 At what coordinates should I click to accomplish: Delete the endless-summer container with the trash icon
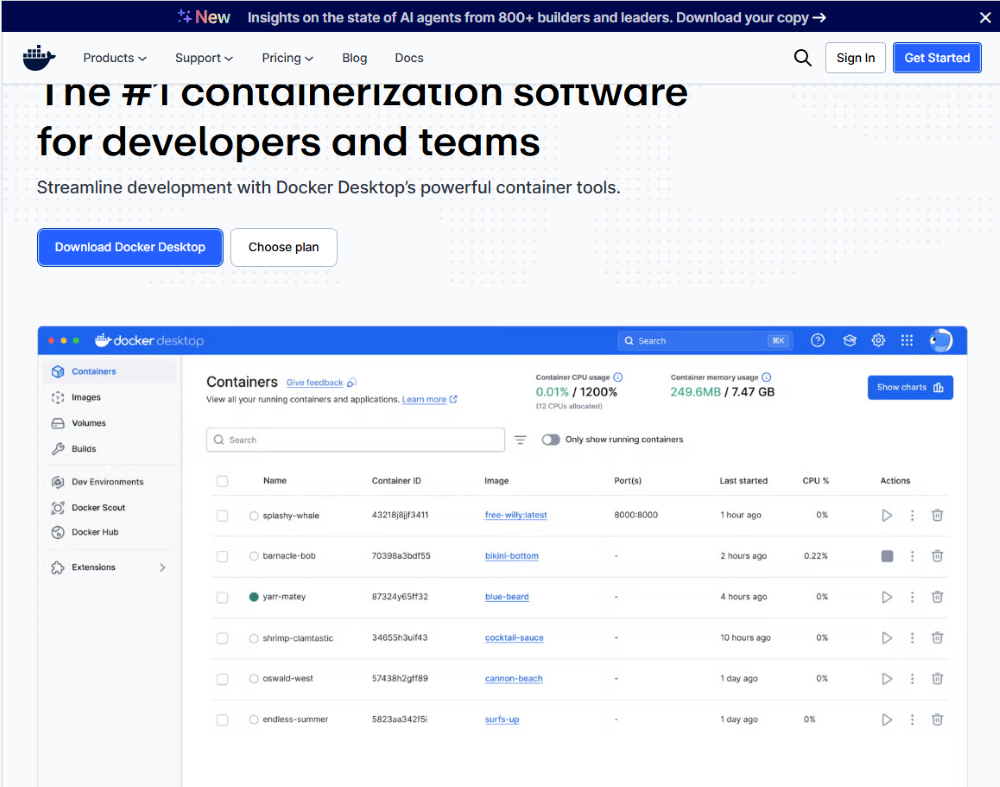point(938,719)
